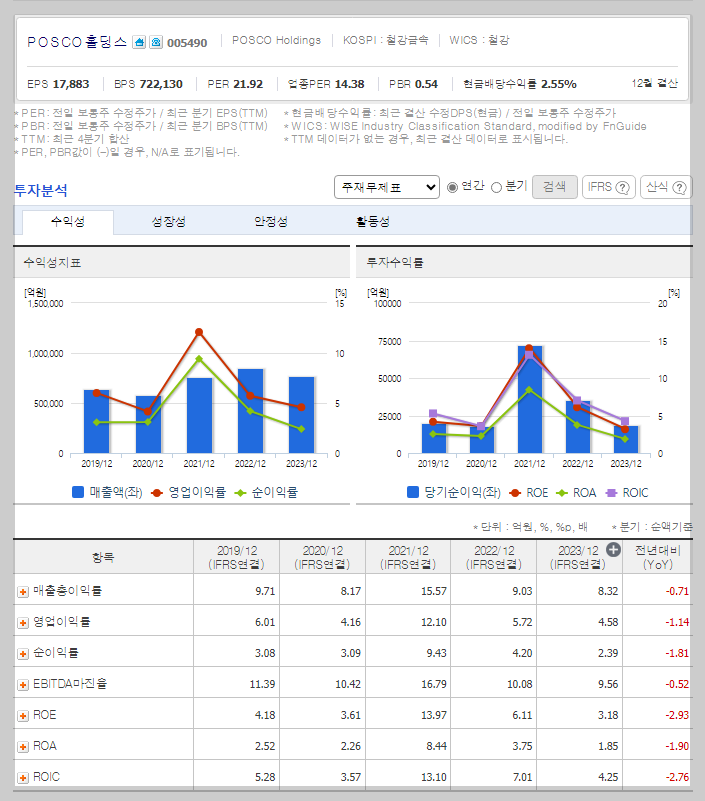705x801 pixels.
Task: Click the 2022/12 column header
Action: coord(494,557)
